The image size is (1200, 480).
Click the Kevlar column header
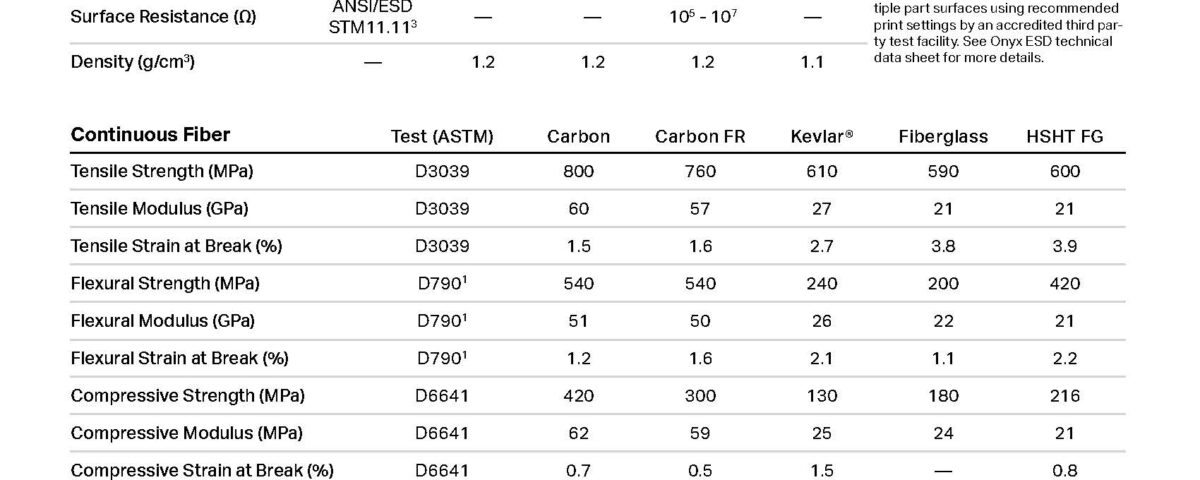(x=821, y=137)
